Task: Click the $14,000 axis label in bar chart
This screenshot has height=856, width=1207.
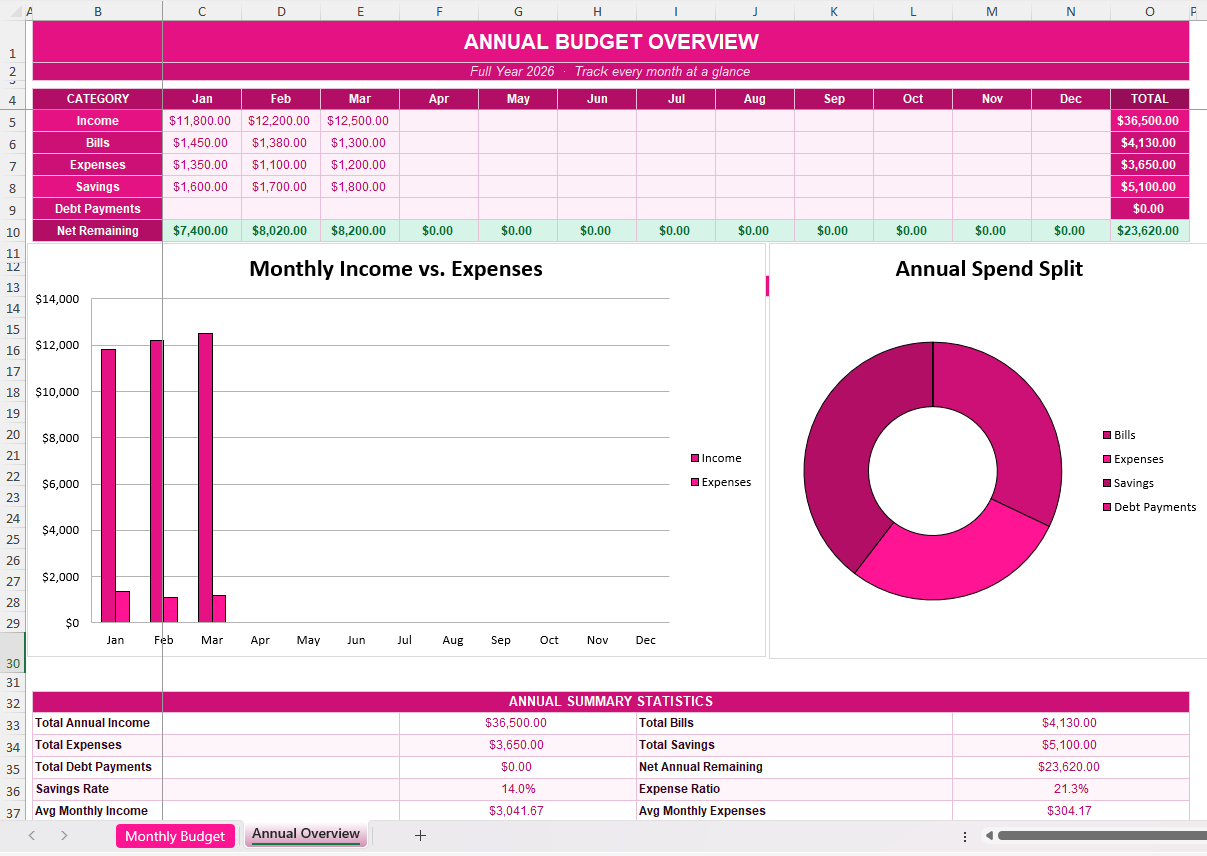Action: (56, 299)
